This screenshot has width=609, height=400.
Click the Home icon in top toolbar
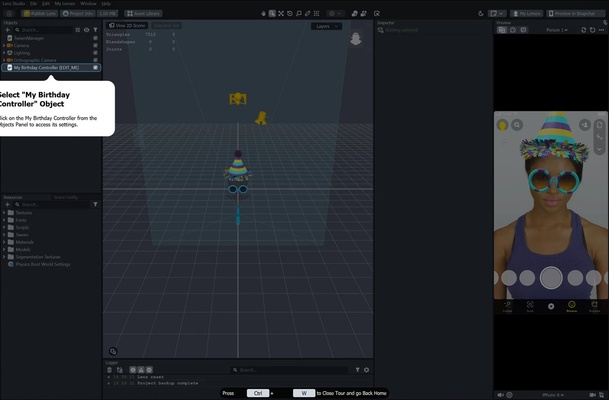(9, 13)
